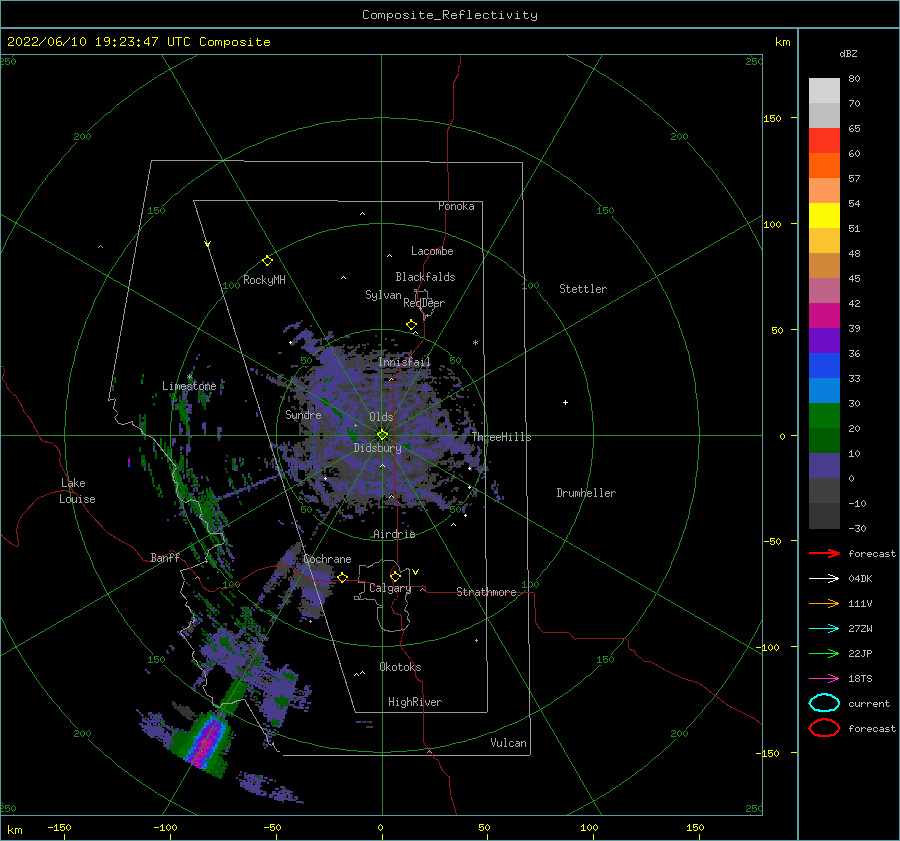Click the high-reflectivity storm cell echo in the southwest
Viewport: 900px width, 841px height.
click(x=207, y=741)
